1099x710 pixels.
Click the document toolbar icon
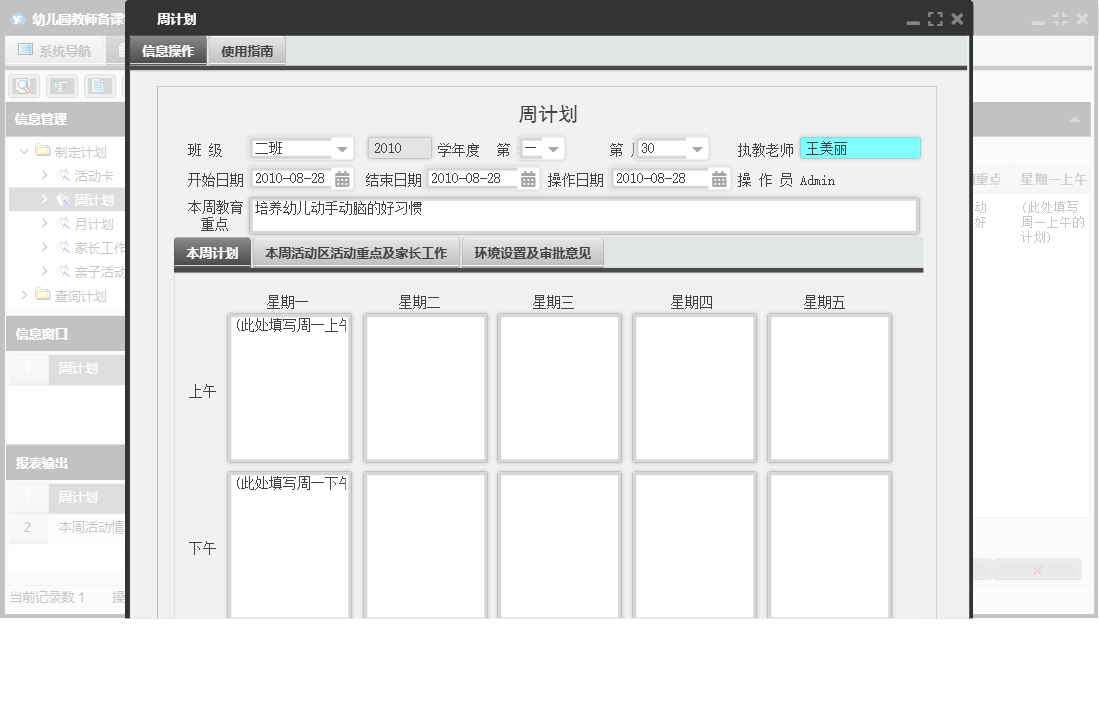click(100, 86)
